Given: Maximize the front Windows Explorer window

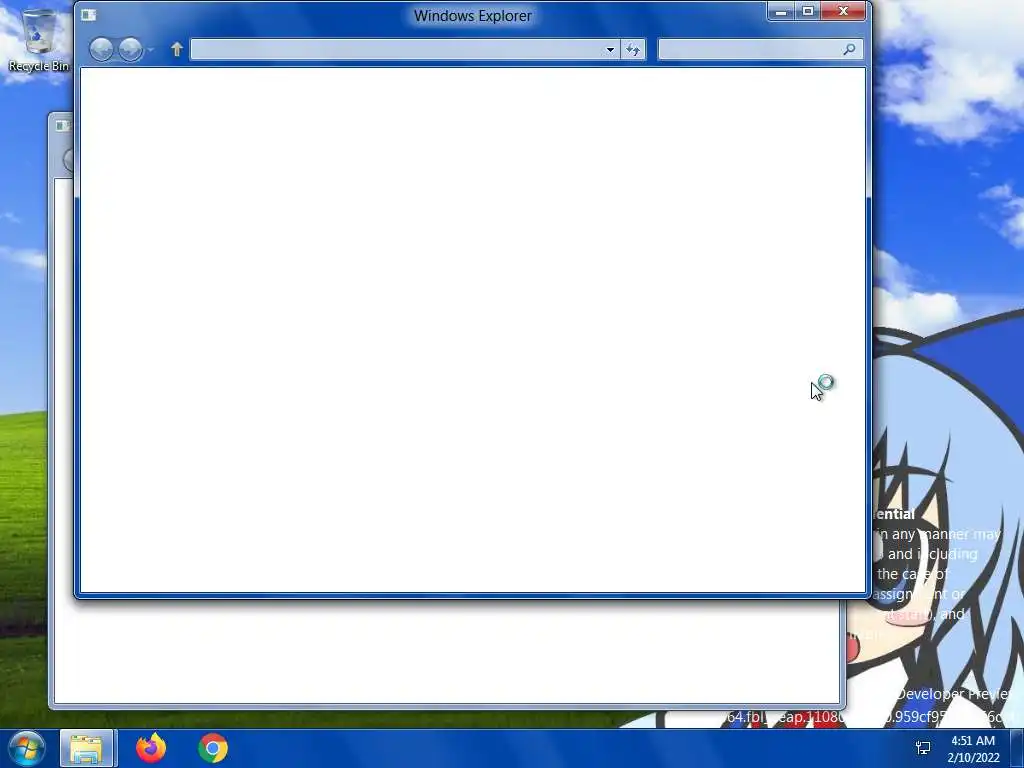Looking at the screenshot, I should pyautogui.click(x=808, y=11).
